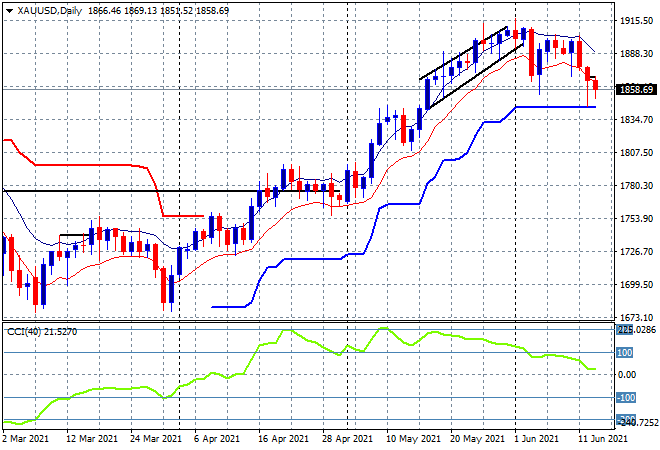This screenshot has height=450, width=660.
Task: Click the 6 Apr 2021 date label
Action: [217, 439]
